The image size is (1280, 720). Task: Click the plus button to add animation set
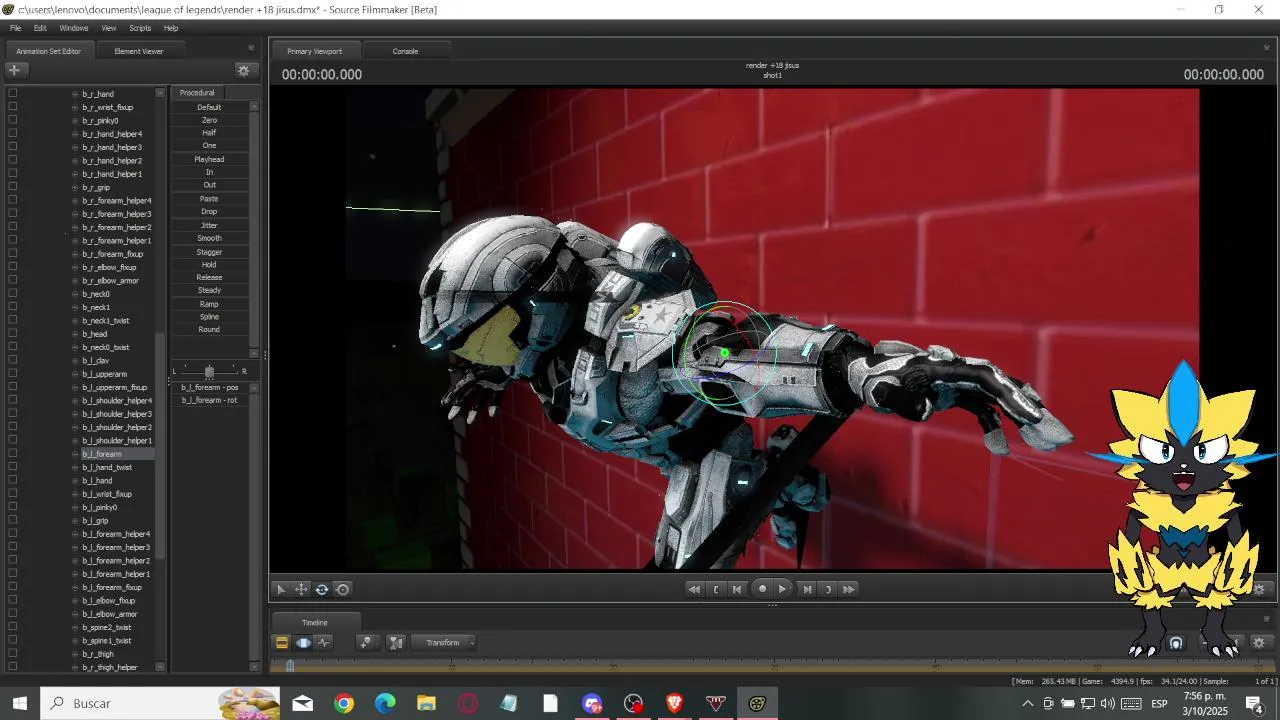pyautogui.click(x=14, y=70)
